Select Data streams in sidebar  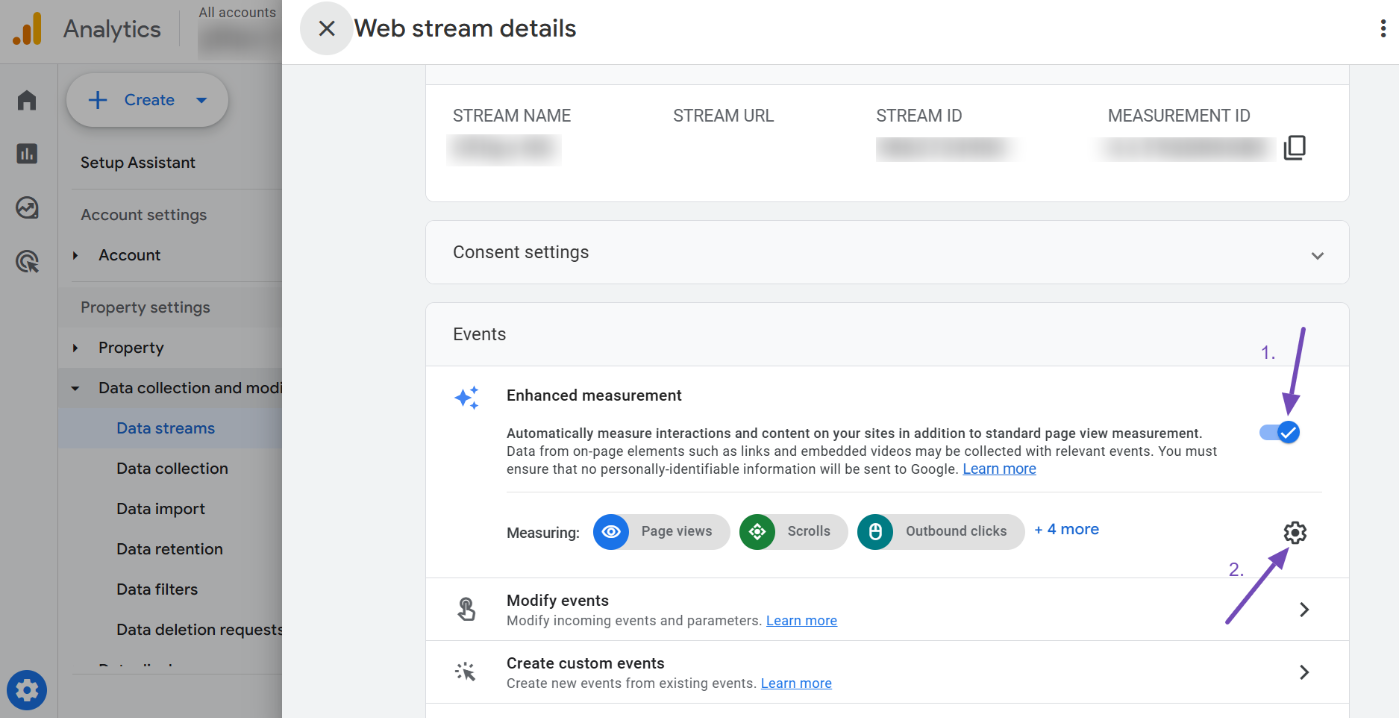166,428
